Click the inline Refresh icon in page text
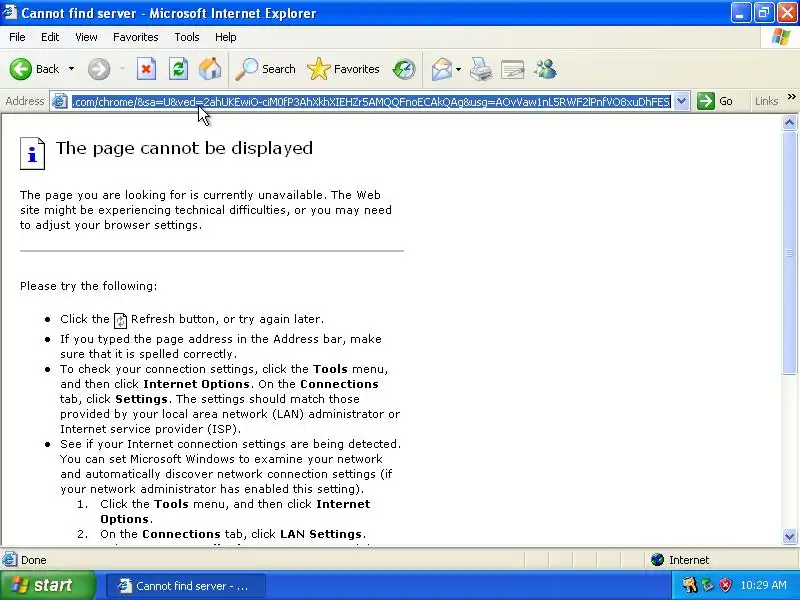The height and width of the screenshot is (600, 800). click(x=120, y=320)
